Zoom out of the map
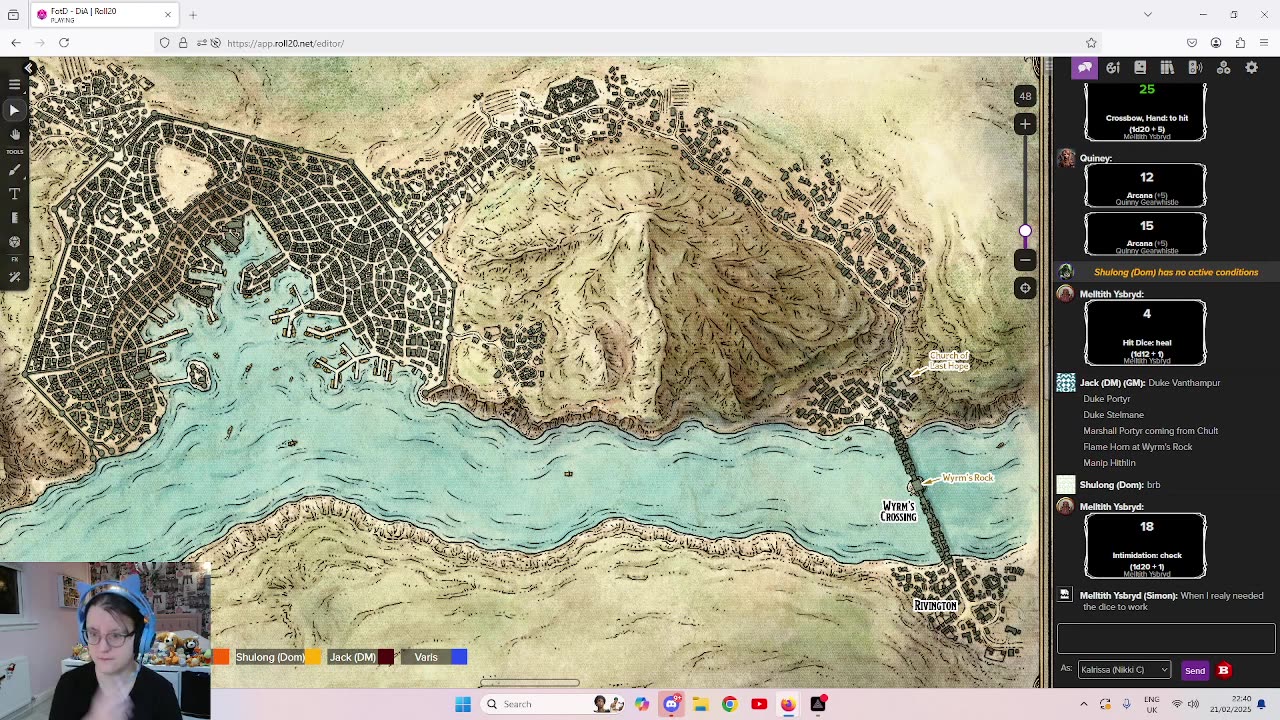This screenshot has height=720, width=1280. point(1025,260)
